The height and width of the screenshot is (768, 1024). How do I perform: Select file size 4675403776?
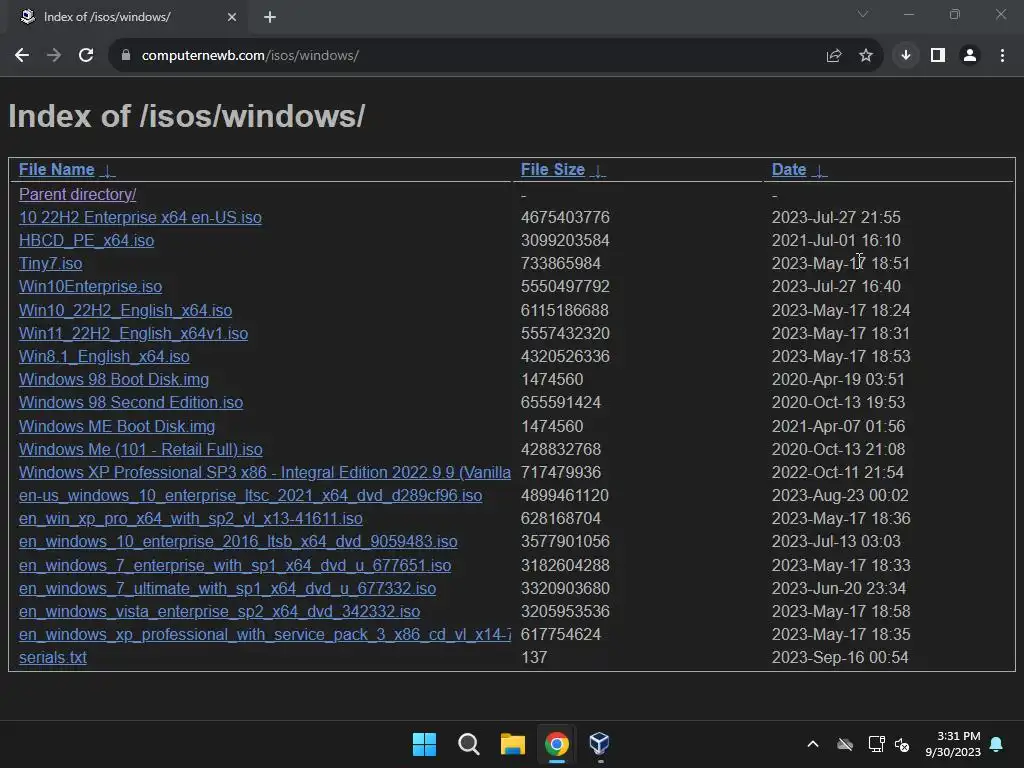pyautogui.click(x=565, y=217)
